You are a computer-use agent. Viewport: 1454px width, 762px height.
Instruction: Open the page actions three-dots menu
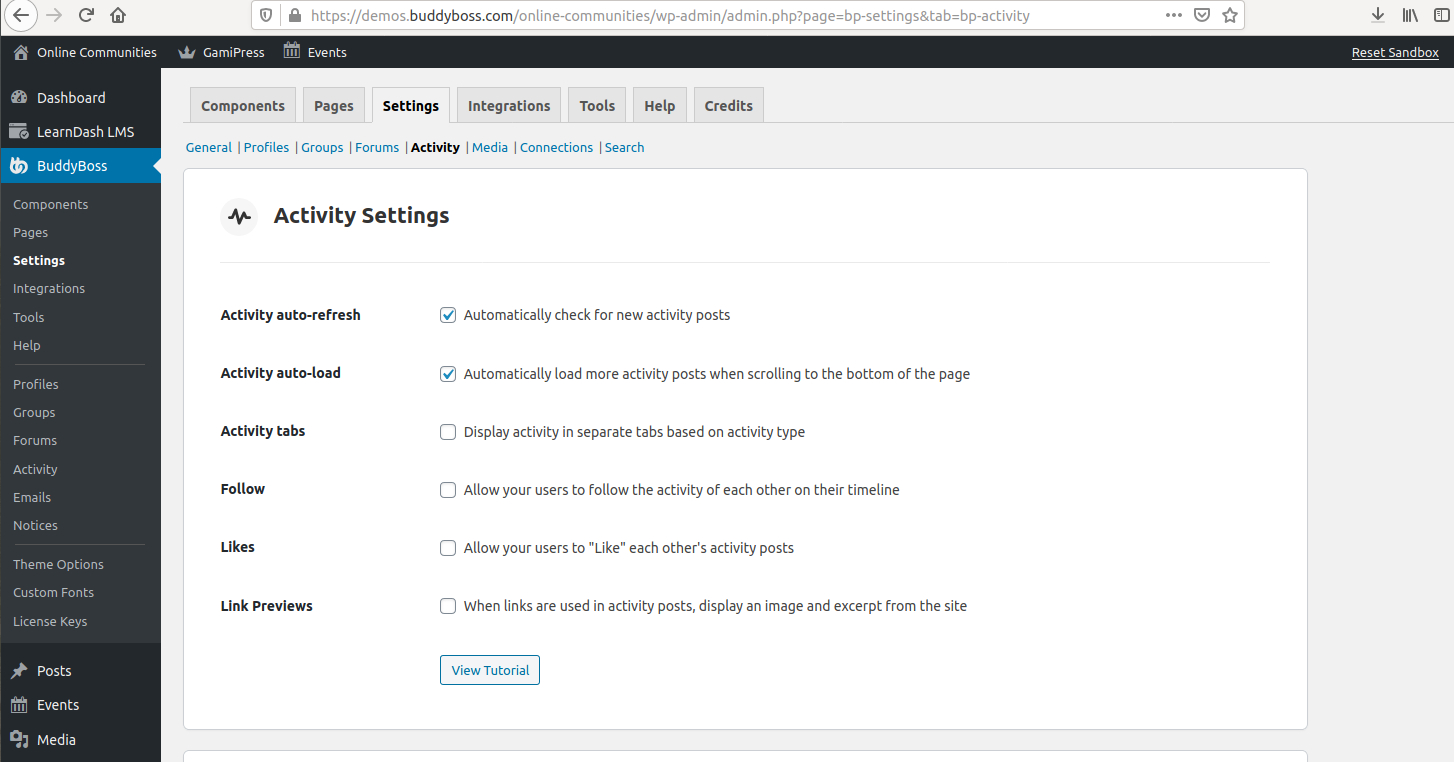click(1174, 15)
